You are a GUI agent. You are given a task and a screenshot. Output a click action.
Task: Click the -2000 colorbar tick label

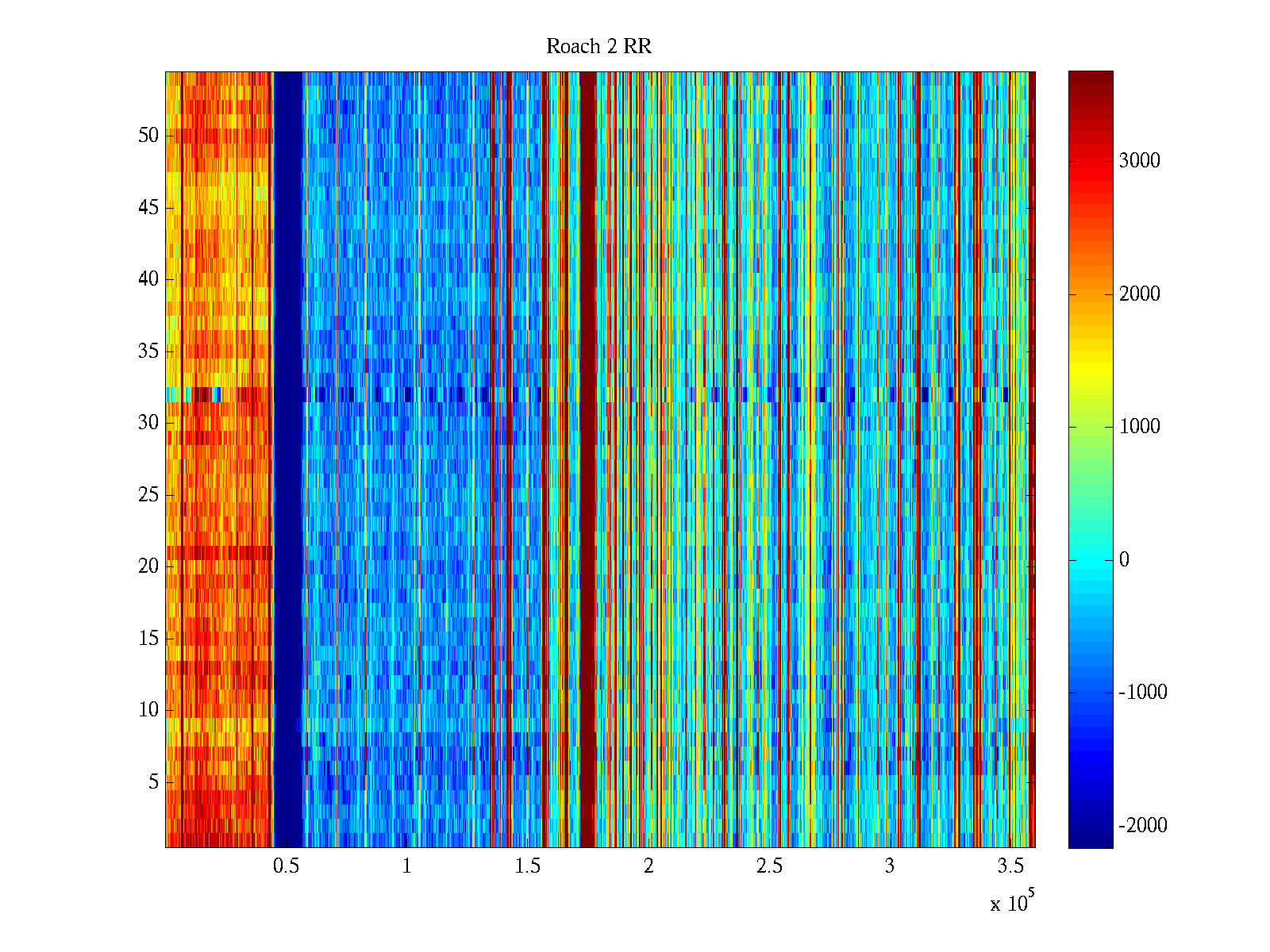1142,826
